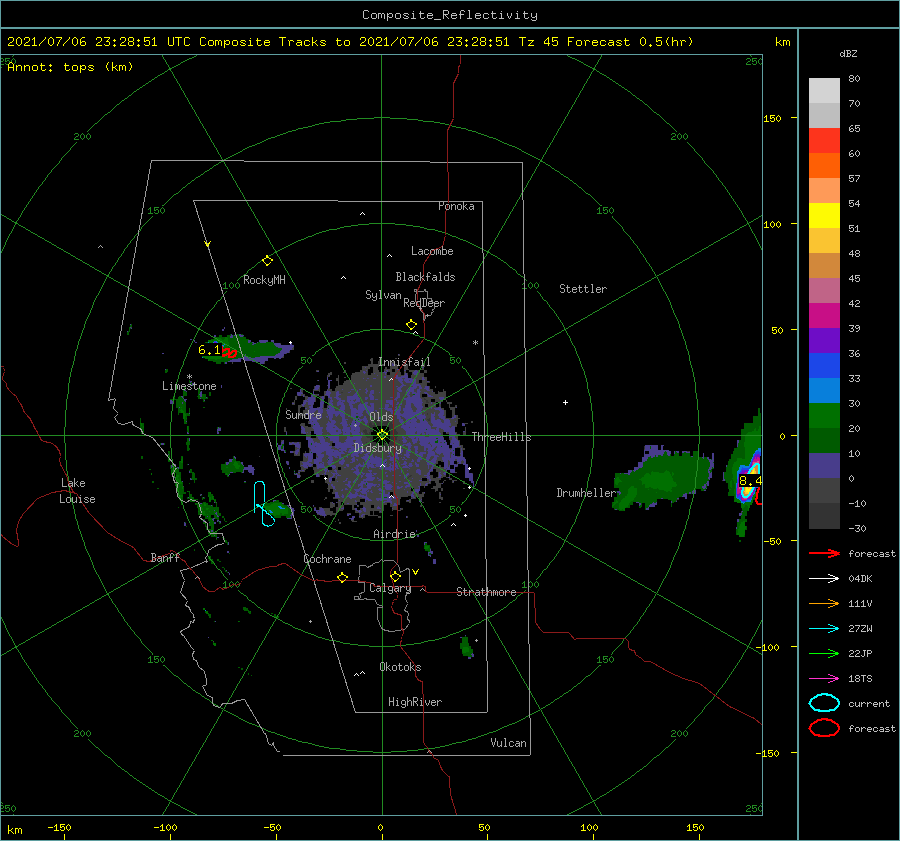Click the yellow v marker east of Calgary
The width and height of the screenshot is (900, 841).
(x=415, y=572)
